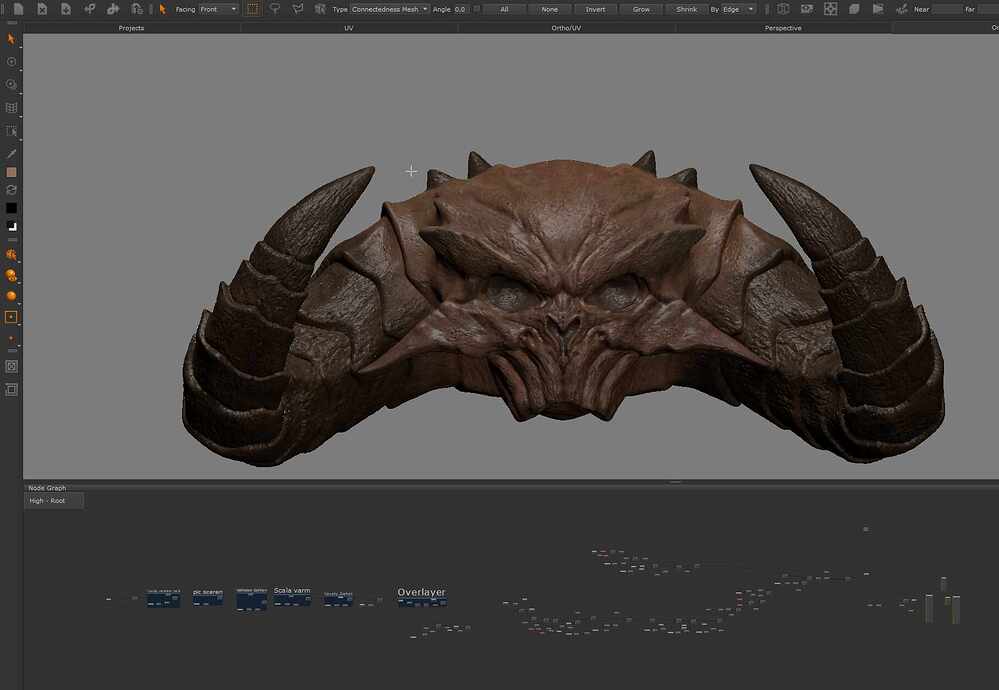
Task: Enable the rectangular marquee selection mode
Action: 253,9
